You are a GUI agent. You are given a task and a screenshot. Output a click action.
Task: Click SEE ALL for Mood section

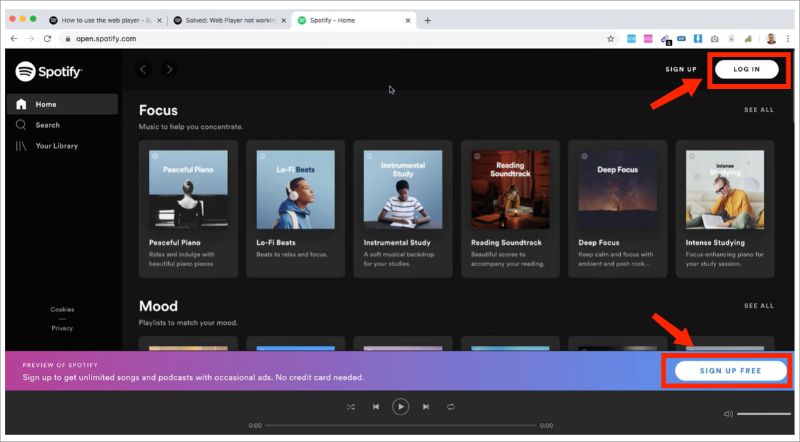759,306
